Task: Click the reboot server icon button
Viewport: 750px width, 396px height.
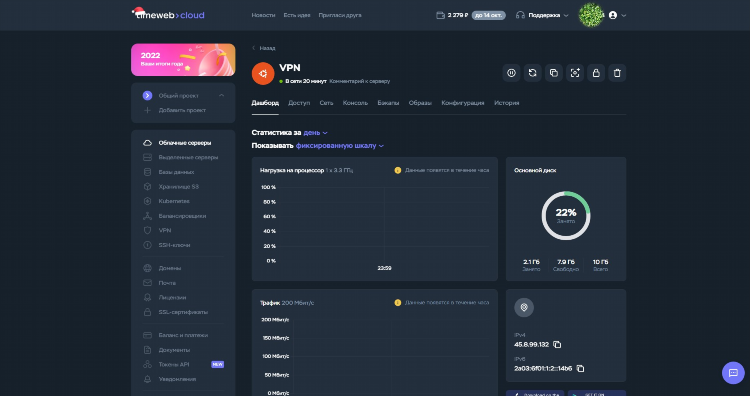Action: tap(532, 73)
